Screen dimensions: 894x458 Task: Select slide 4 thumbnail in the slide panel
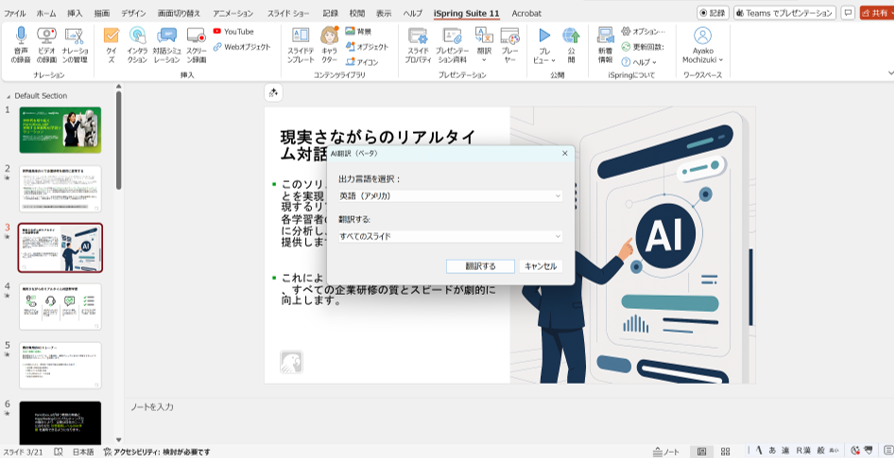tap(60, 306)
